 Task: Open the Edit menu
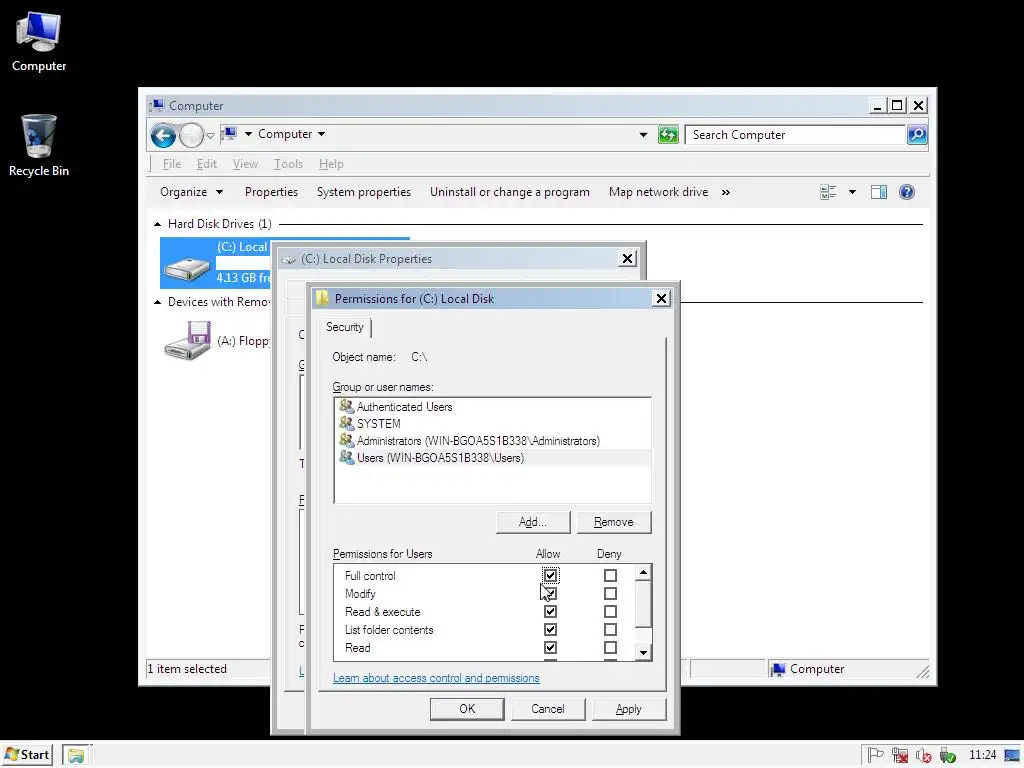[206, 164]
